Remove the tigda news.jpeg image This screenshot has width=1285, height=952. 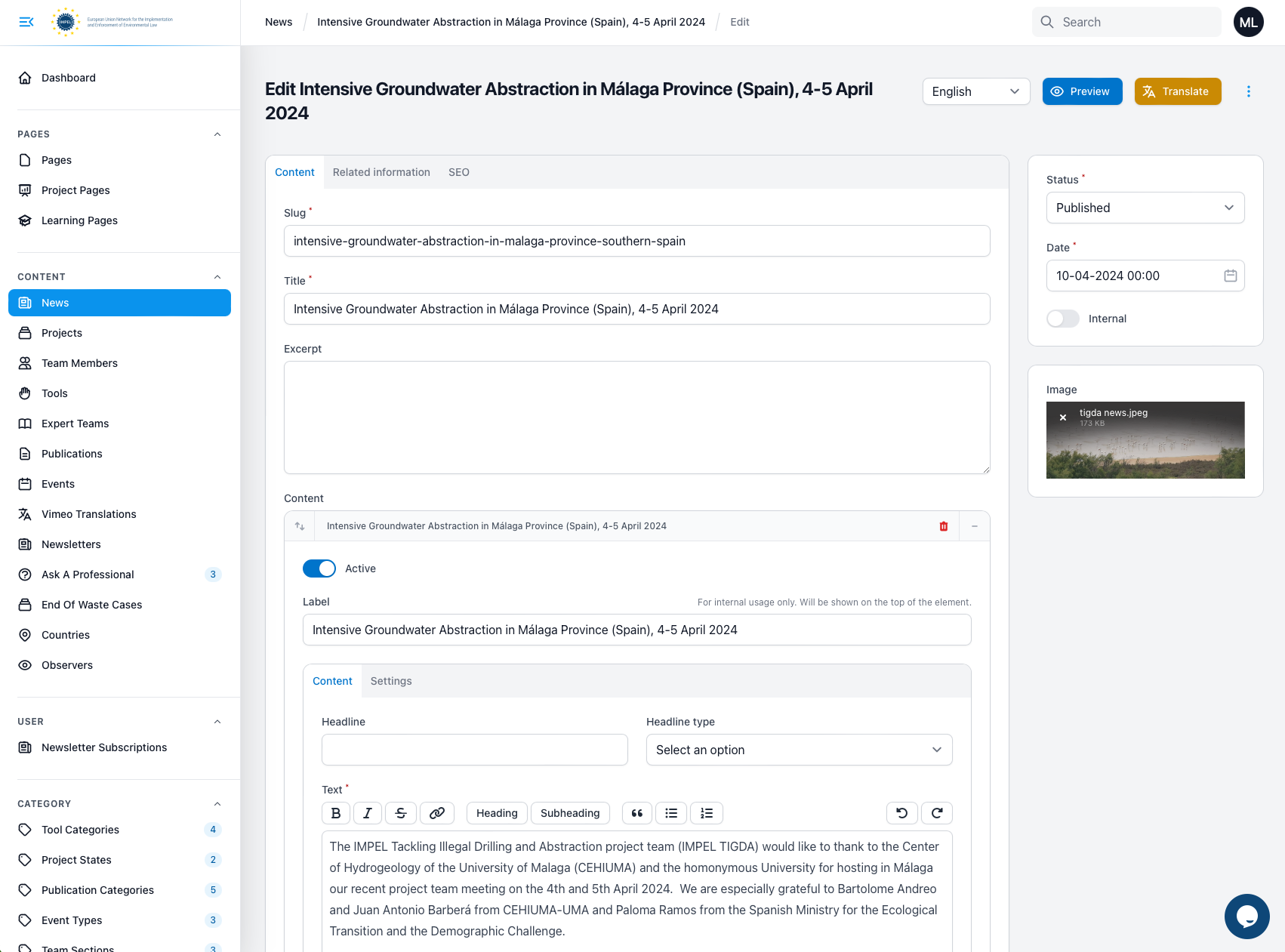1063,417
